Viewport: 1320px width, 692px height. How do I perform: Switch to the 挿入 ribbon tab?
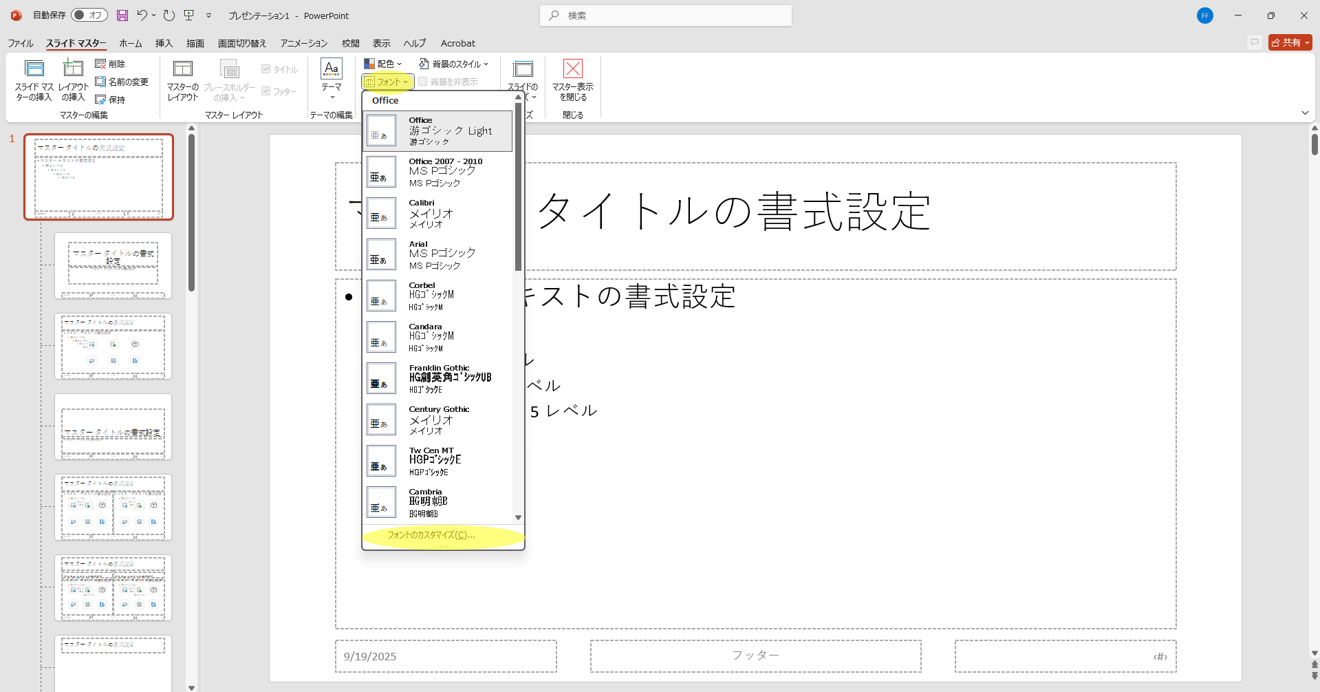(164, 44)
